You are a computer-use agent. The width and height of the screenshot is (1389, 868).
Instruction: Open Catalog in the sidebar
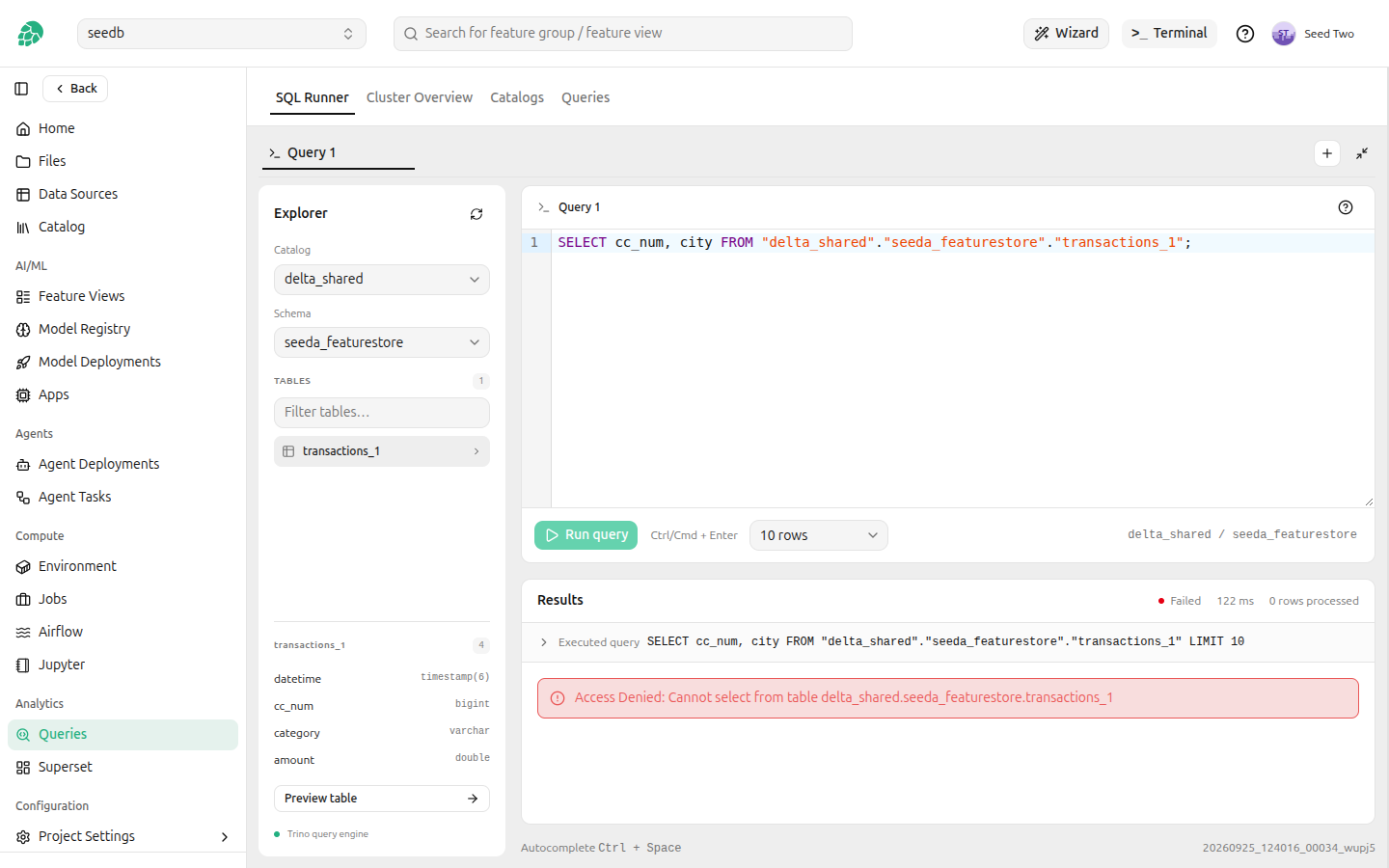123,227
